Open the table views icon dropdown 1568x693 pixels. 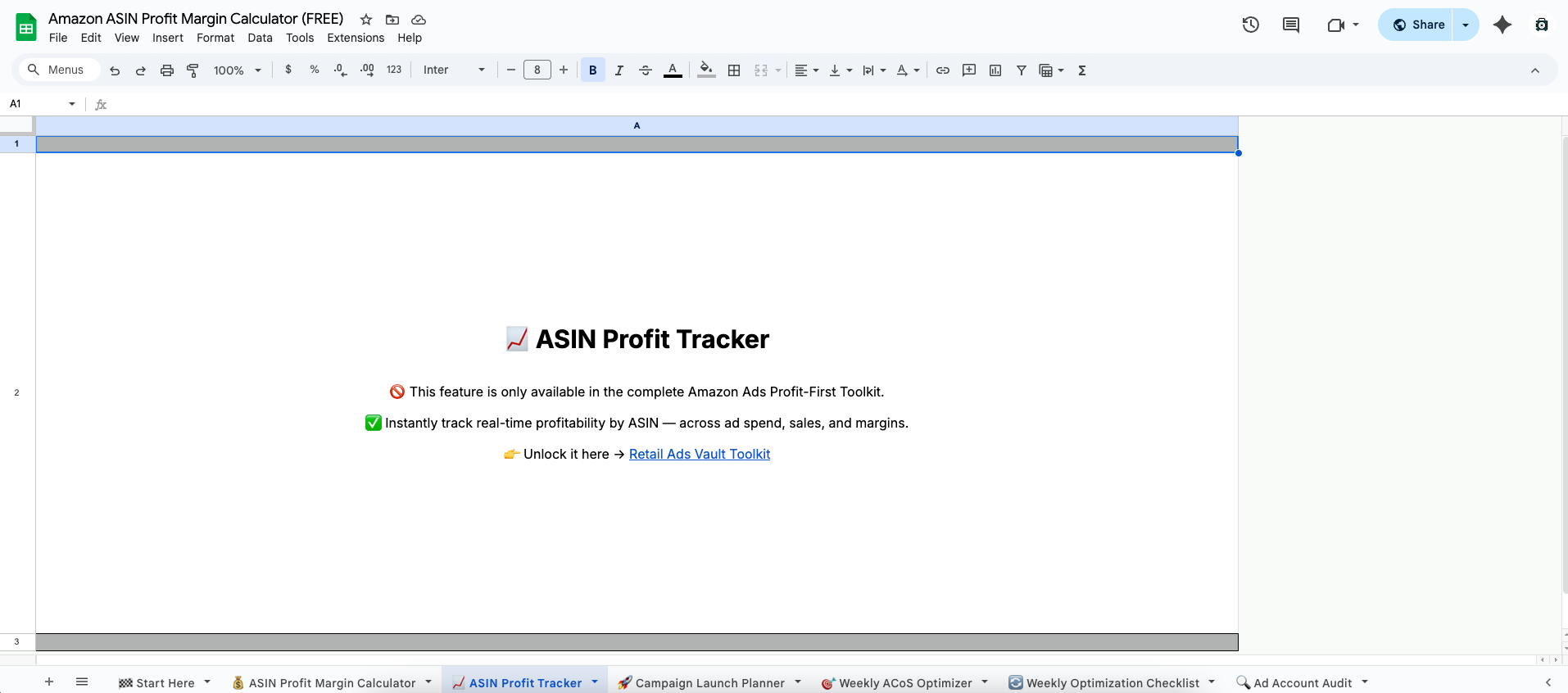point(1051,70)
